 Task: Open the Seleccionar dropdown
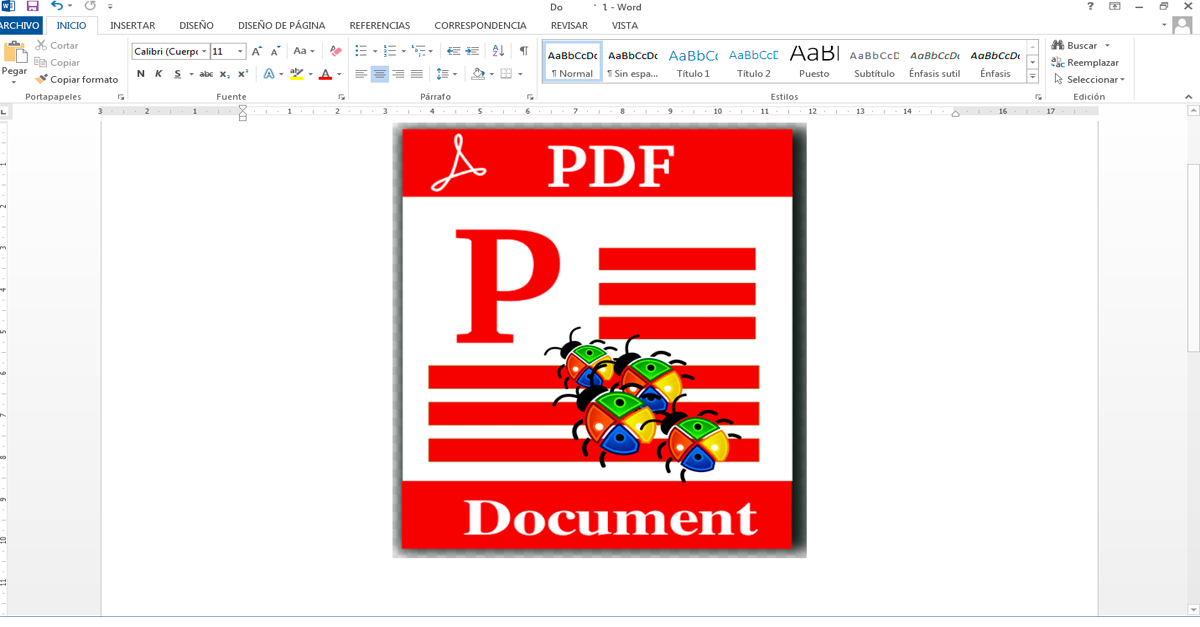[1088, 79]
